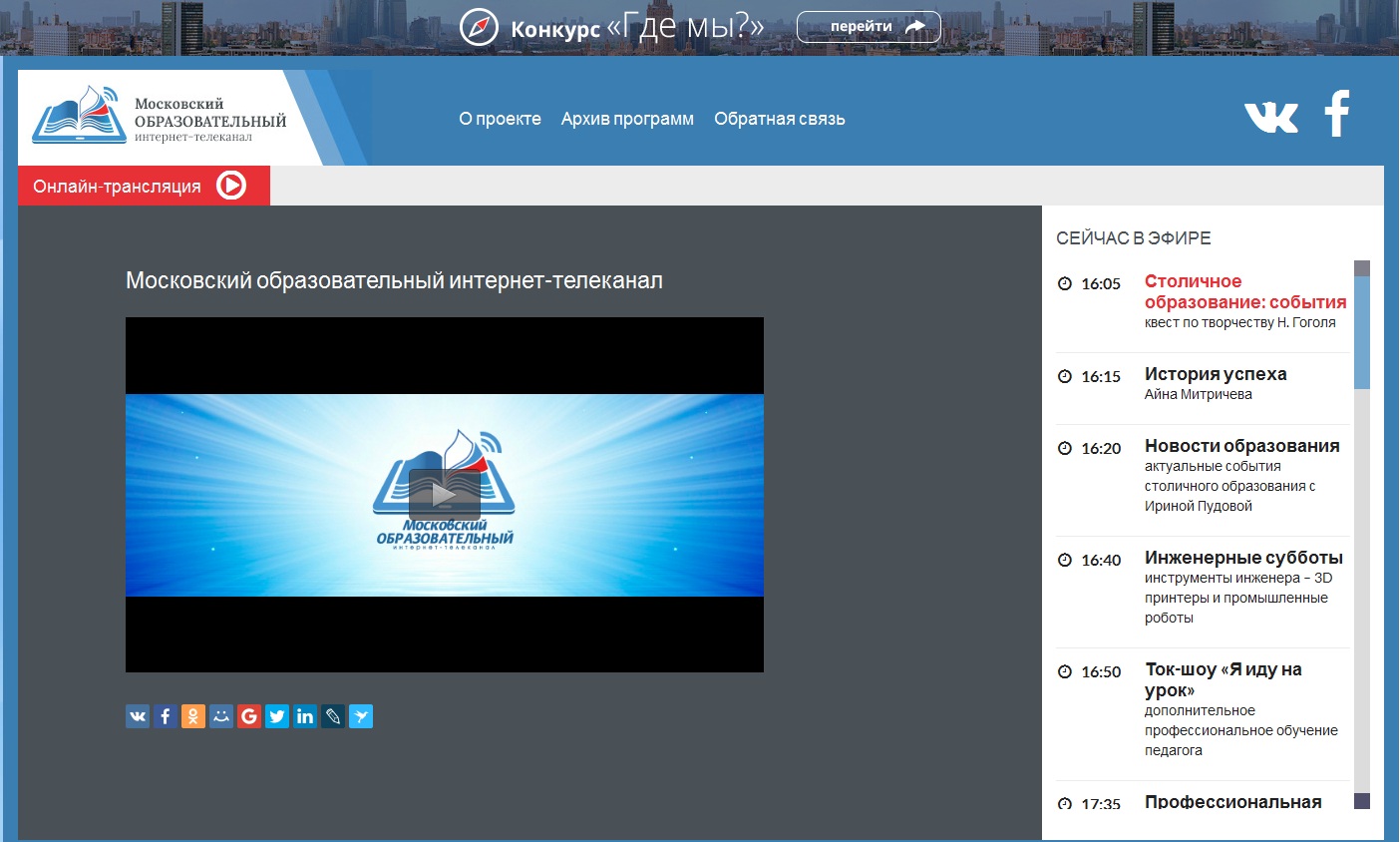The height and width of the screenshot is (842, 1400).
Task: Open the О проекте menu item
Action: tap(500, 119)
